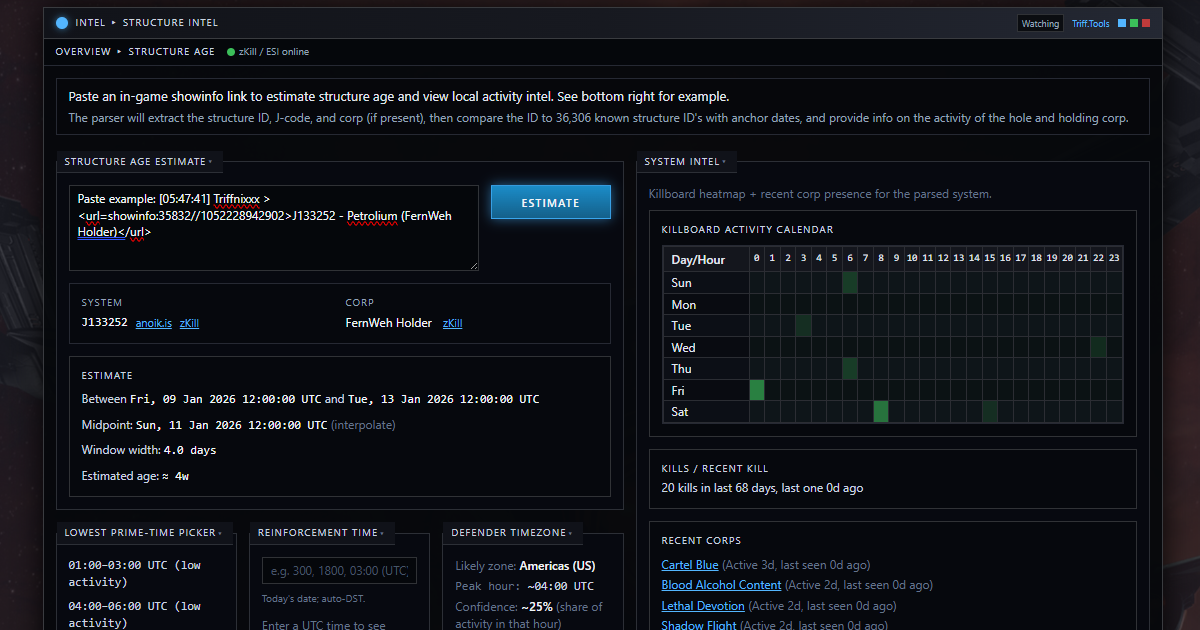Open the zKill link next to anoik.is
The image size is (1200, 630).
(189, 323)
